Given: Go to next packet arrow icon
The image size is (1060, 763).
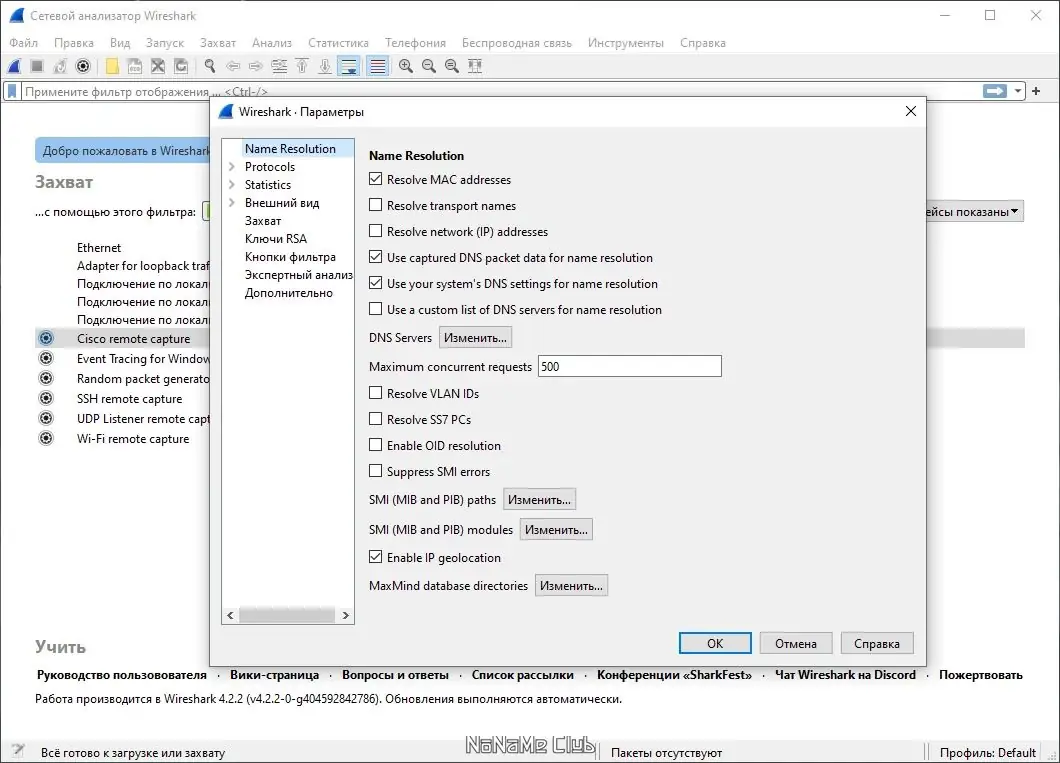Looking at the screenshot, I should coord(256,66).
